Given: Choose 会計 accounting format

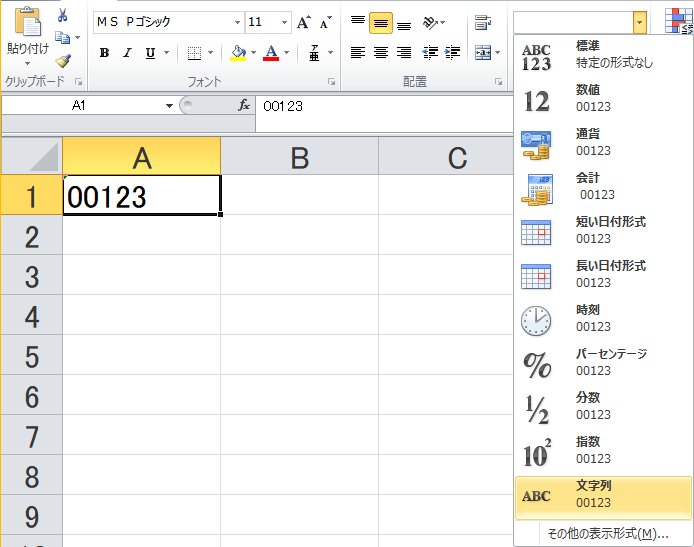Looking at the screenshot, I should coord(603,187).
